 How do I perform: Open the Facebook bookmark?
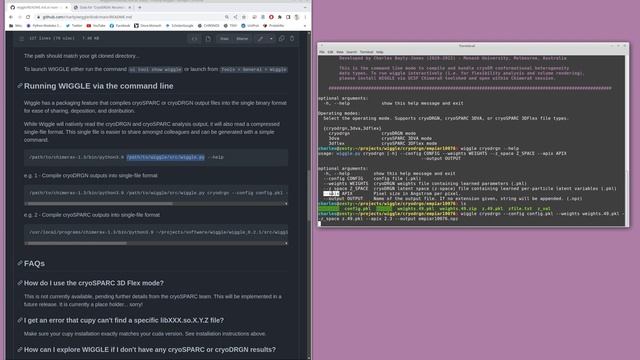(120, 26)
